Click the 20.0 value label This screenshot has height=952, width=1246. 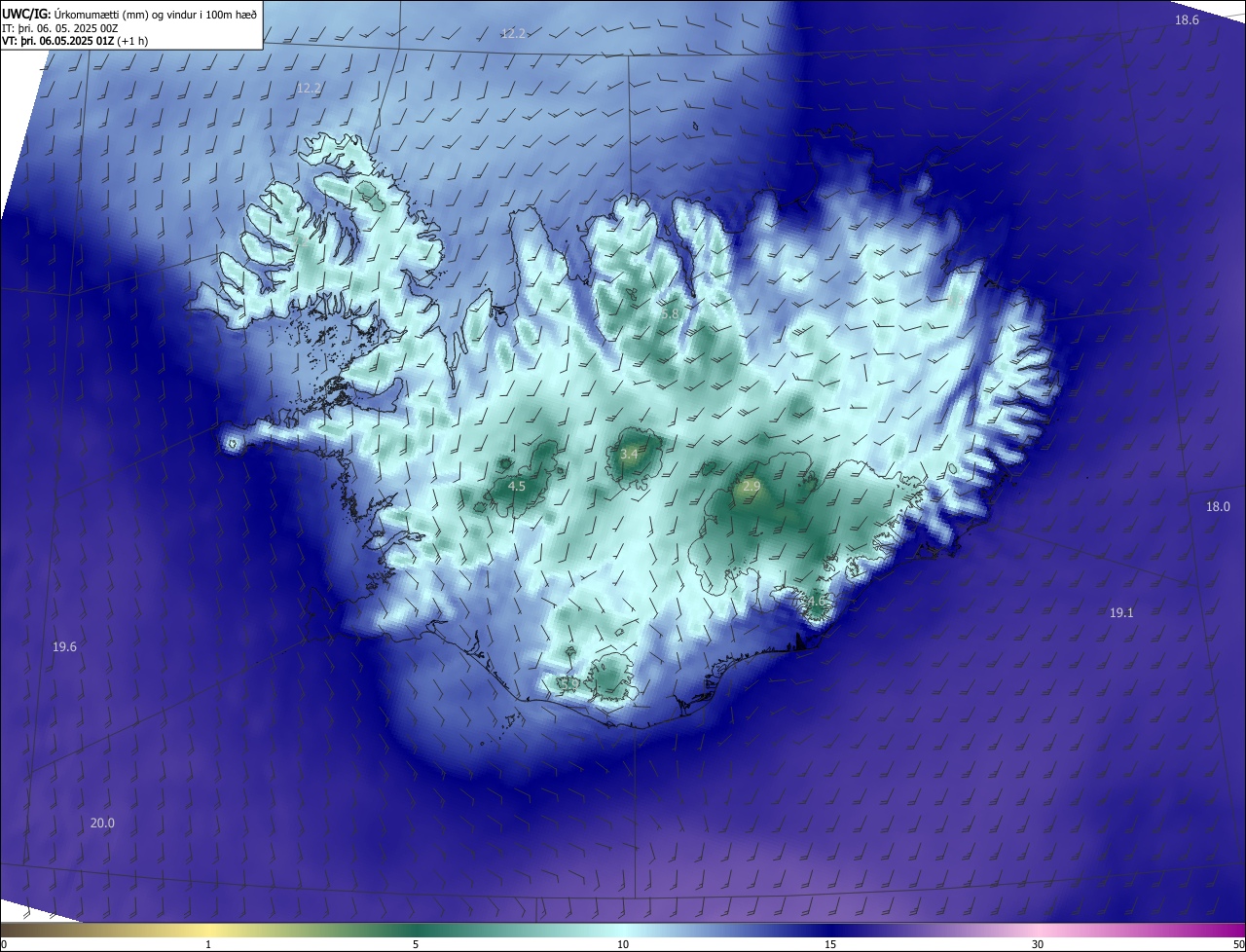coord(102,823)
